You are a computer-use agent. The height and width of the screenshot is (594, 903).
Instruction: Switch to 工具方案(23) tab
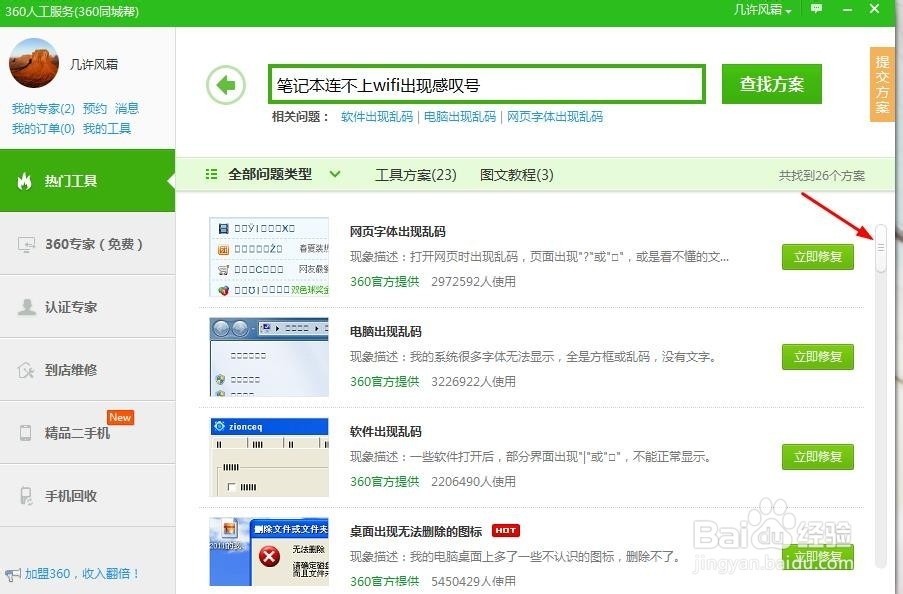416,175
